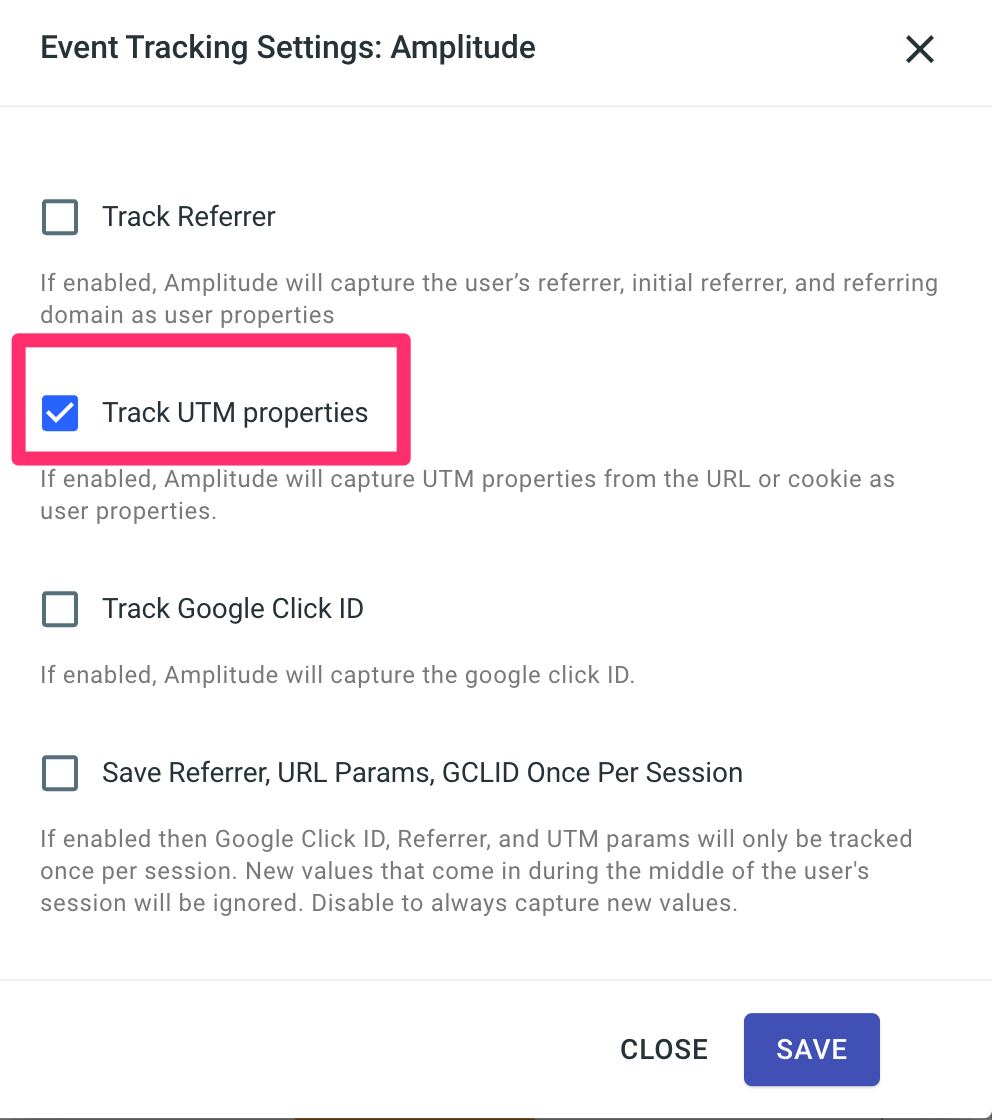Enable the Track Referrer checkbox
992x1120 pixels.
click(x=60, y=217)
